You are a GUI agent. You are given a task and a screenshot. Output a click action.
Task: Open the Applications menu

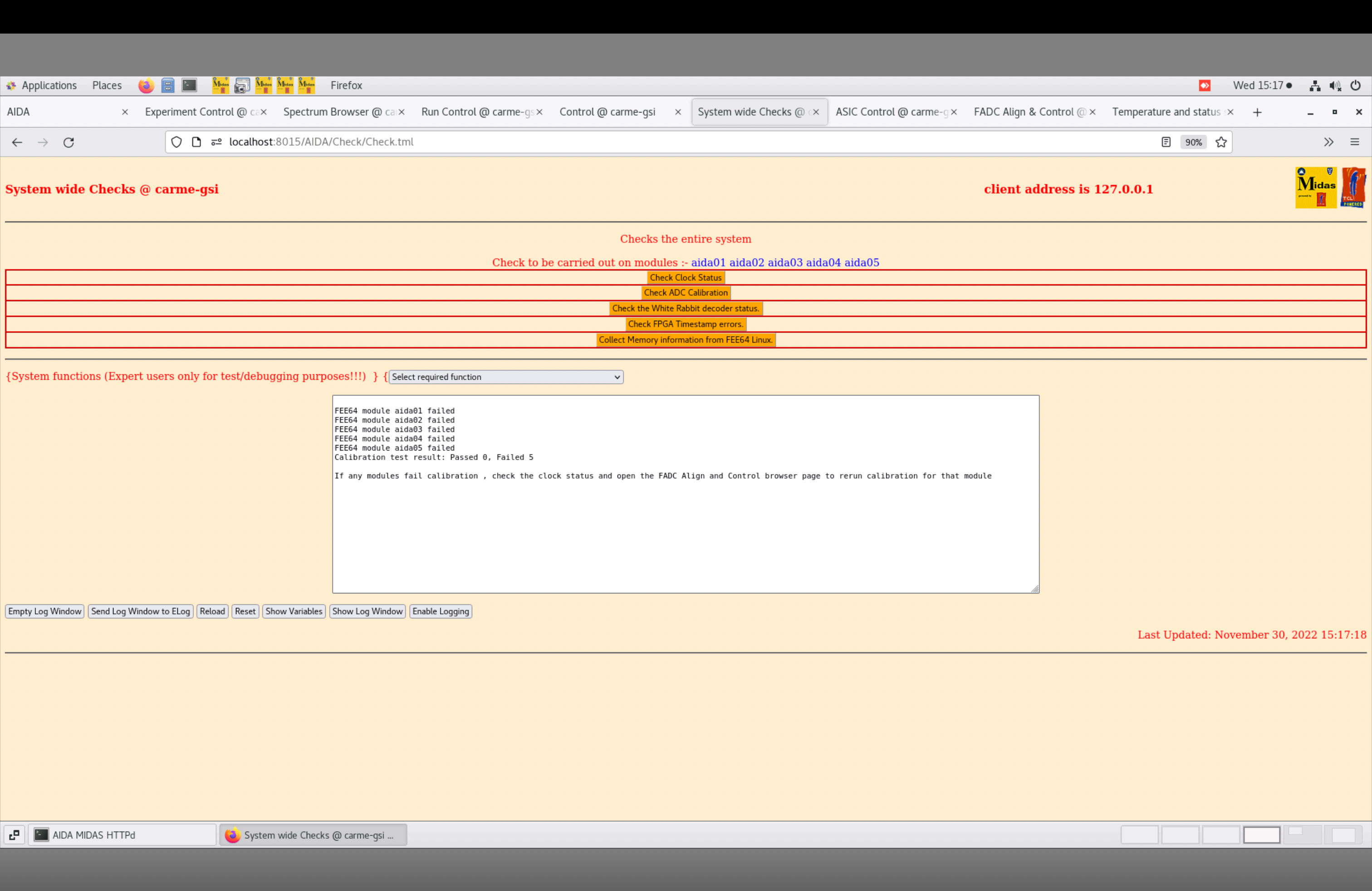49,85
